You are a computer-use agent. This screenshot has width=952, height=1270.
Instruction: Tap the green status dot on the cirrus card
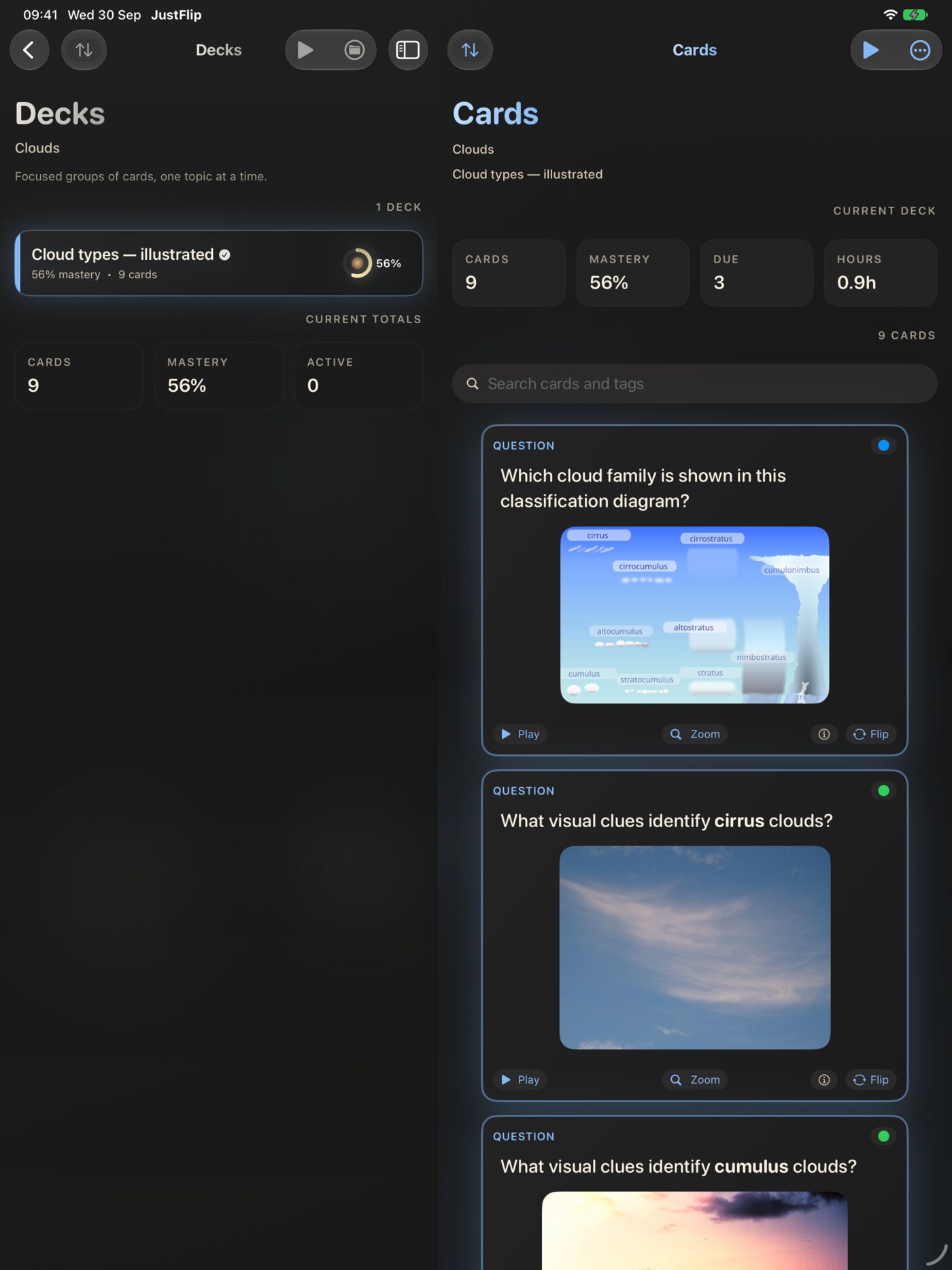point(883,790)
